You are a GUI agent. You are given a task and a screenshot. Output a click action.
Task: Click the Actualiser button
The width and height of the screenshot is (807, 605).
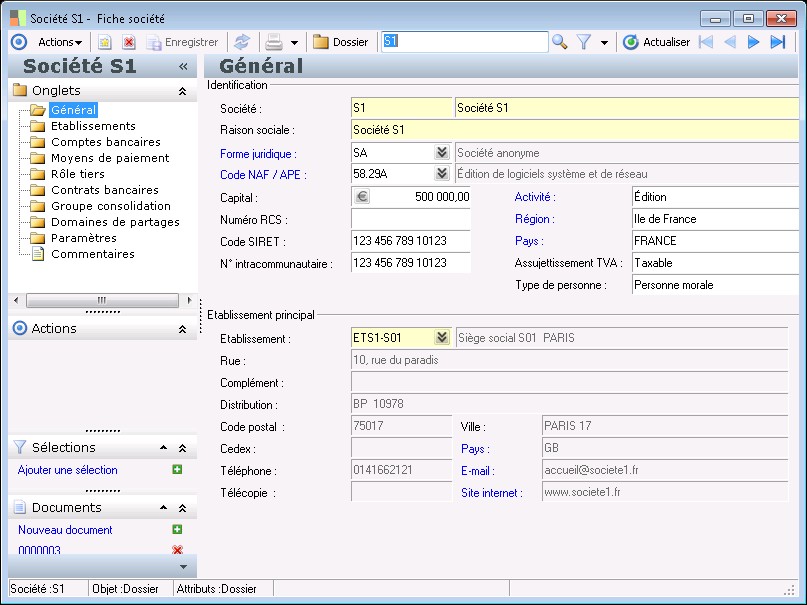click(x=657, y=42)
